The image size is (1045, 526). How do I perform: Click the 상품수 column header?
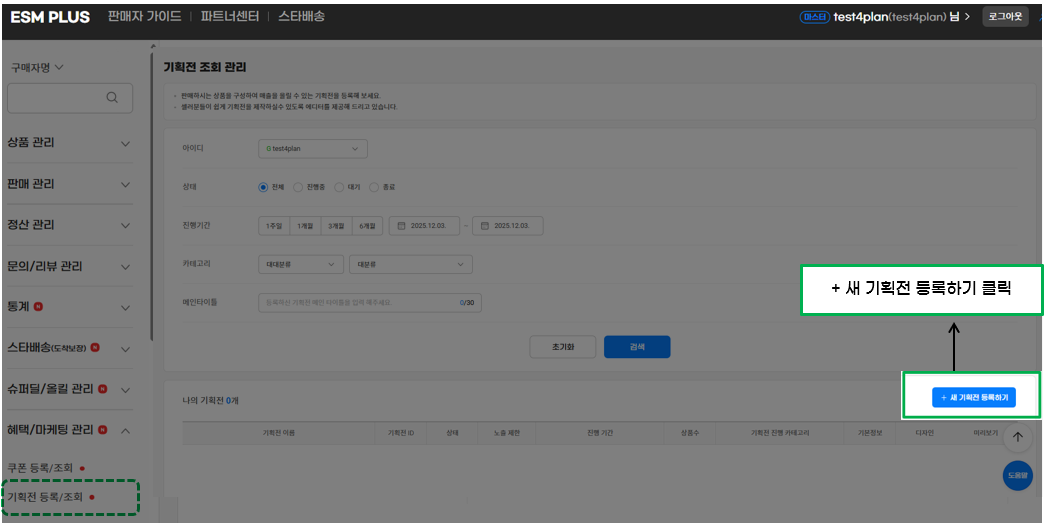pos(690,433)
